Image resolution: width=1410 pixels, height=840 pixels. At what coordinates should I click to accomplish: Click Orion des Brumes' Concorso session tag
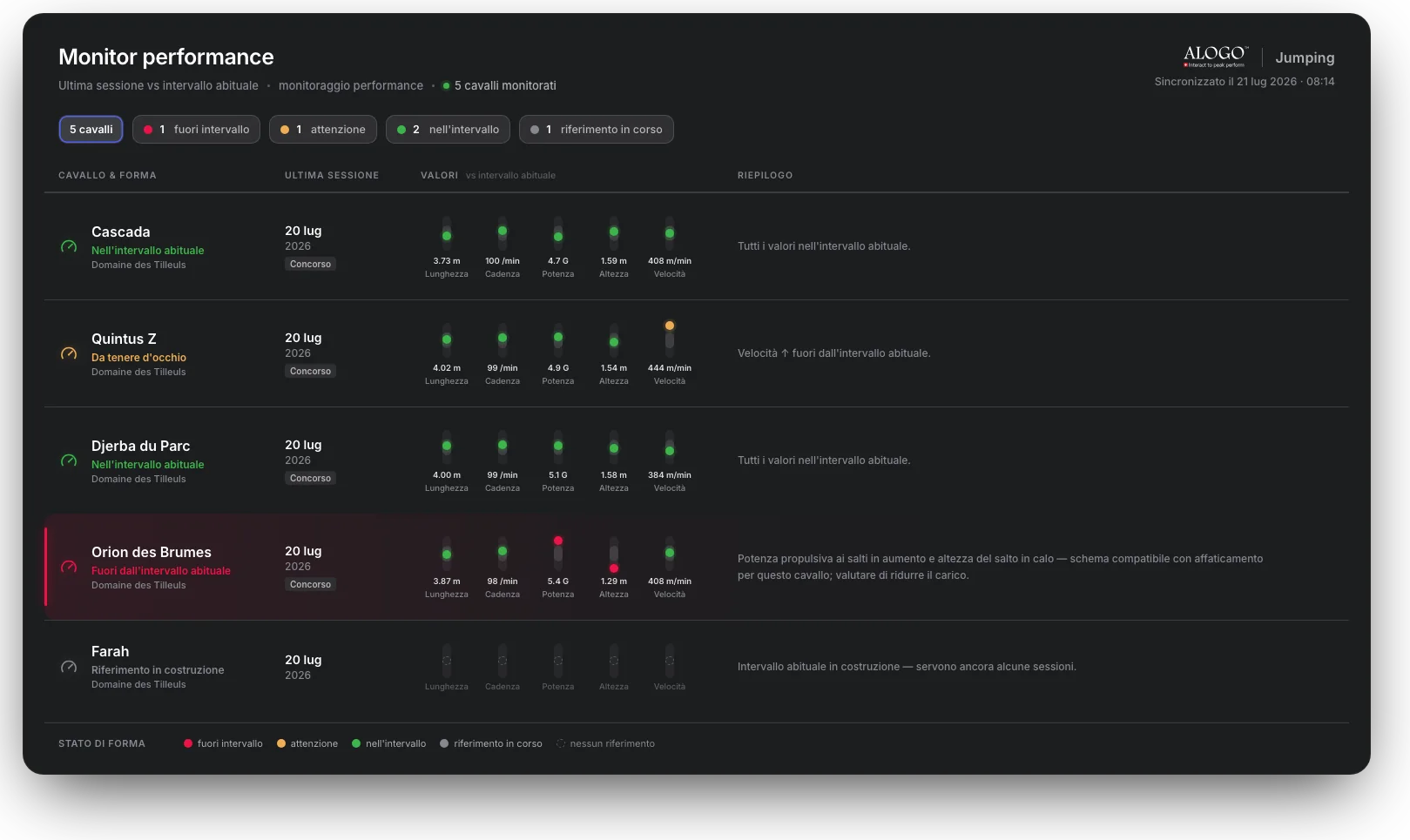click(311, 584)
